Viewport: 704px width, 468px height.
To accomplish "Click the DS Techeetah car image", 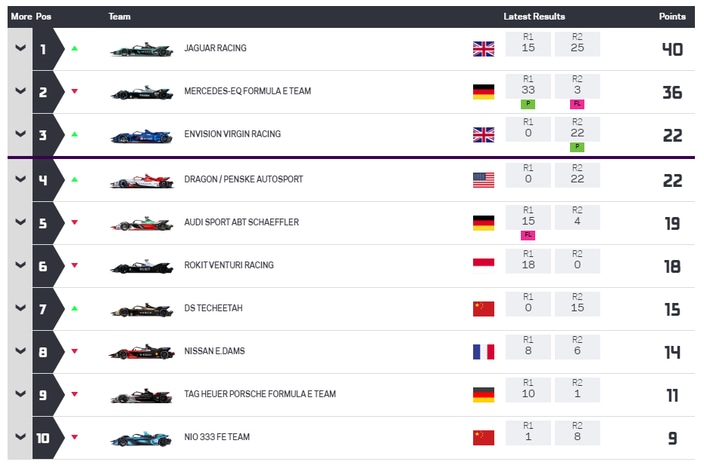I will click(x=141, y=309).
